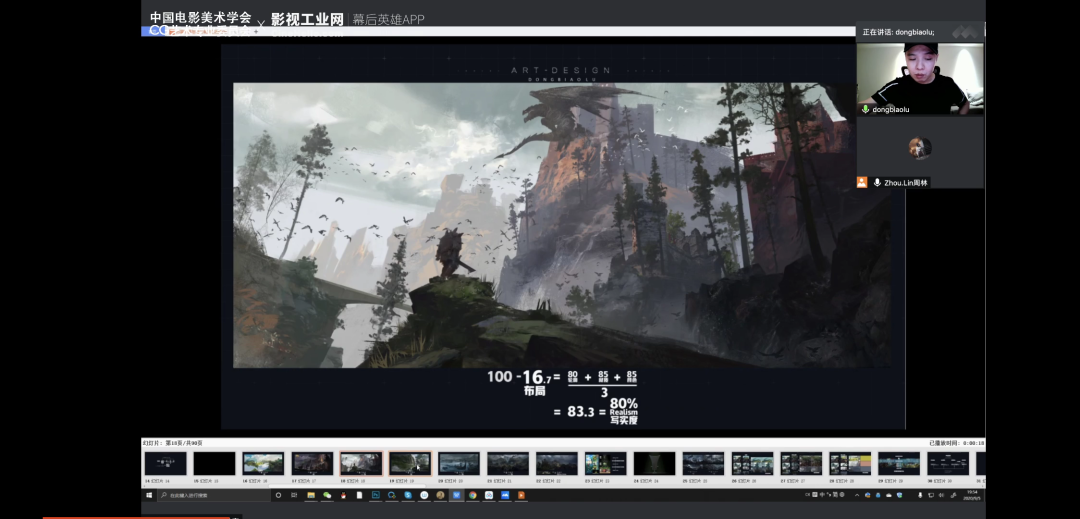Click the ART DESIGN heading on slide

pos(560,70)
